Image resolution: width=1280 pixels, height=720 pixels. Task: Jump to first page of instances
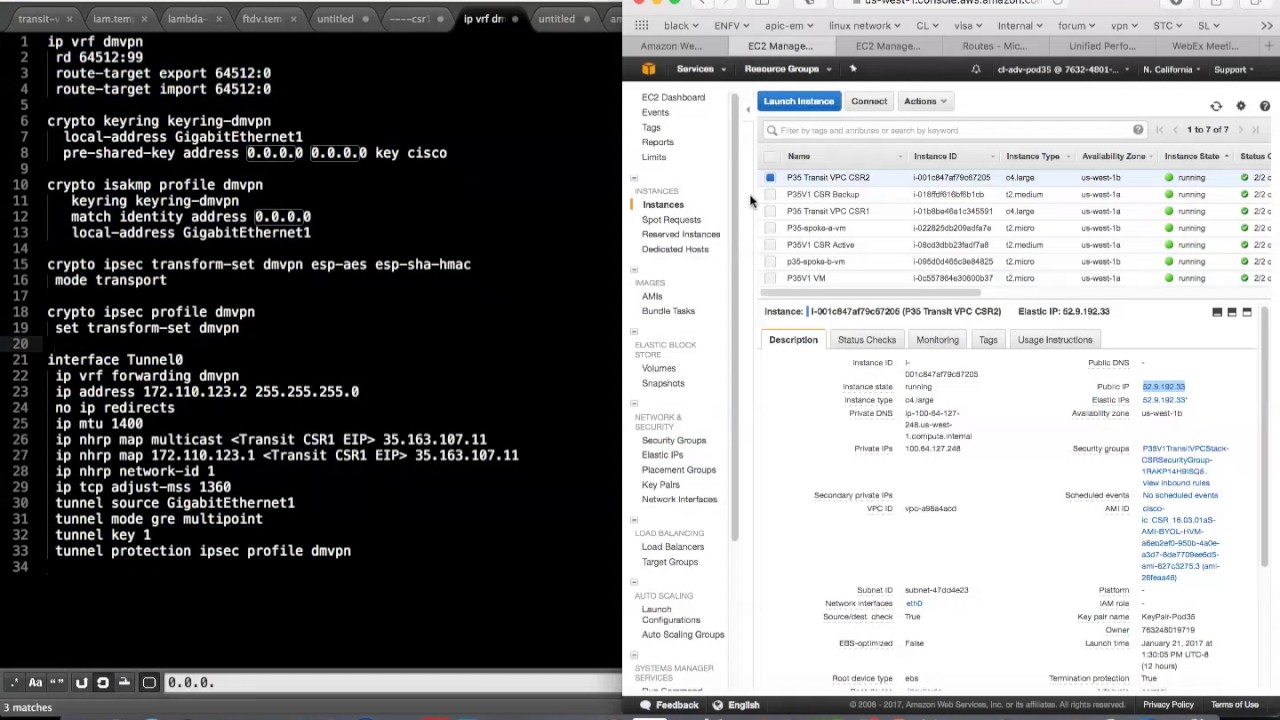[1159, 130]
